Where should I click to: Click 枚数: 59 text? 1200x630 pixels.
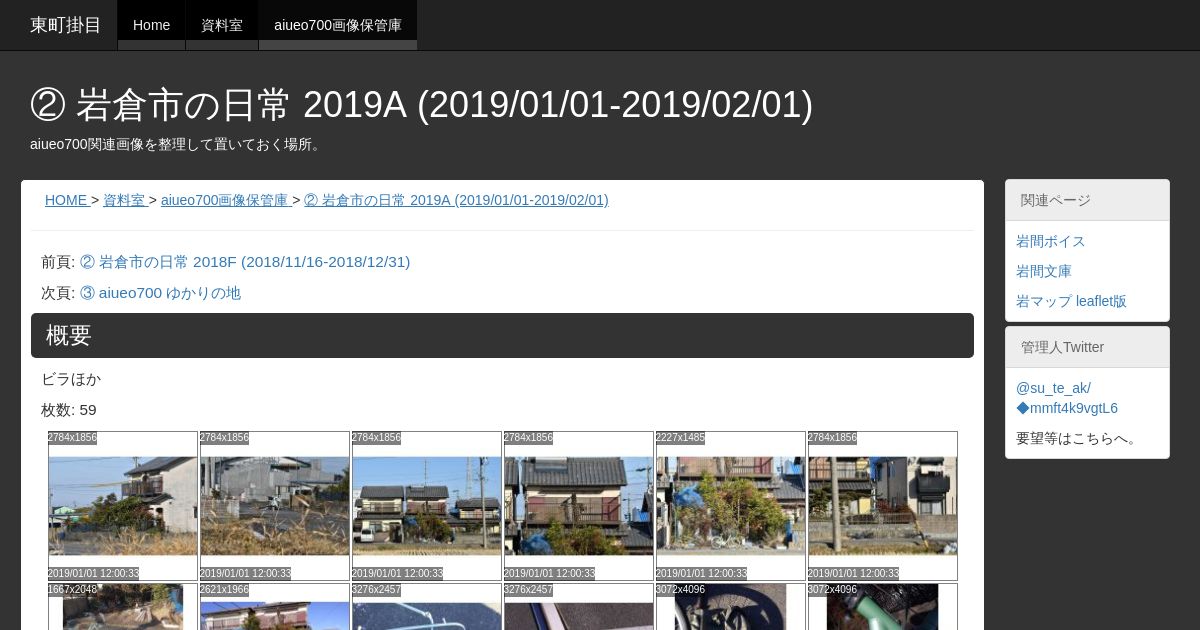click(x=69, y=410)
